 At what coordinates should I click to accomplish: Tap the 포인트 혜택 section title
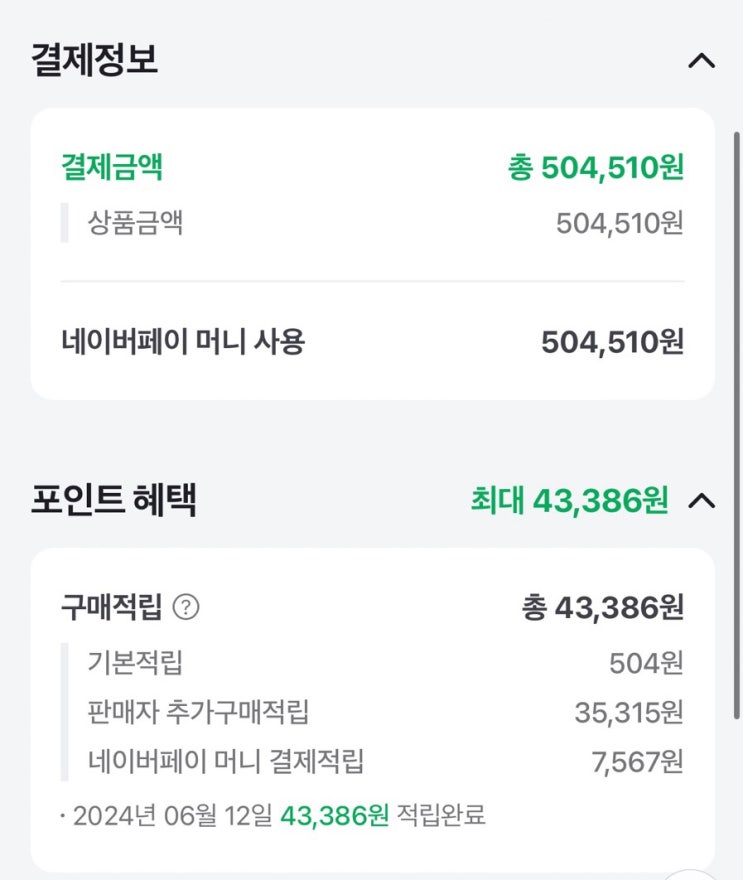pos(113,500)
